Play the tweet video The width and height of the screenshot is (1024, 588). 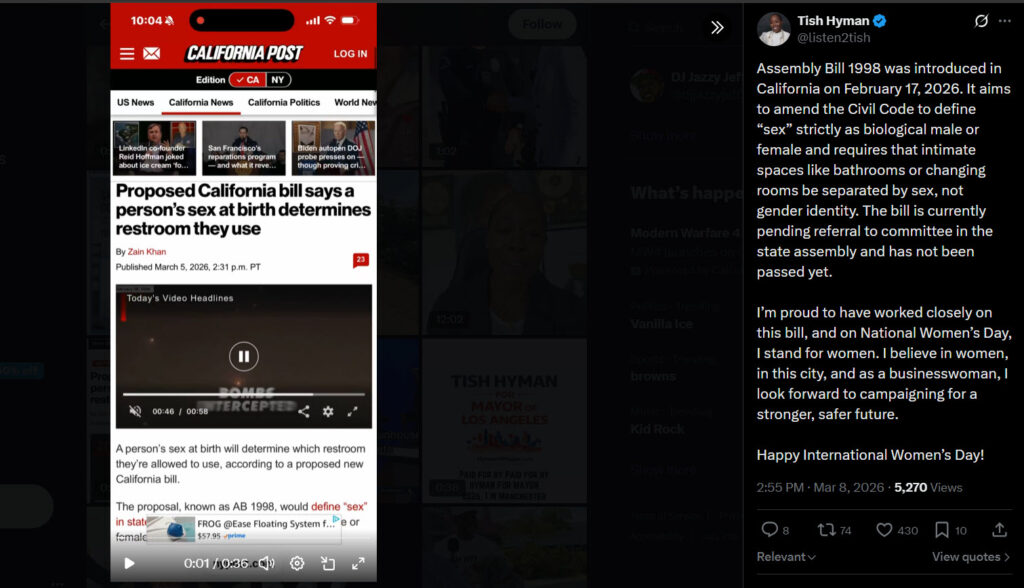pos(129,563)
